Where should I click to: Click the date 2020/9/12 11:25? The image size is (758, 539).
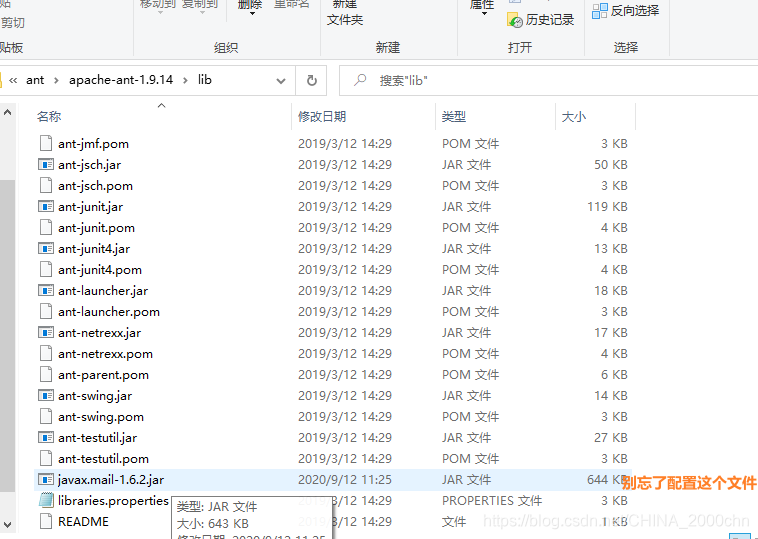click(x=345, y=480)
